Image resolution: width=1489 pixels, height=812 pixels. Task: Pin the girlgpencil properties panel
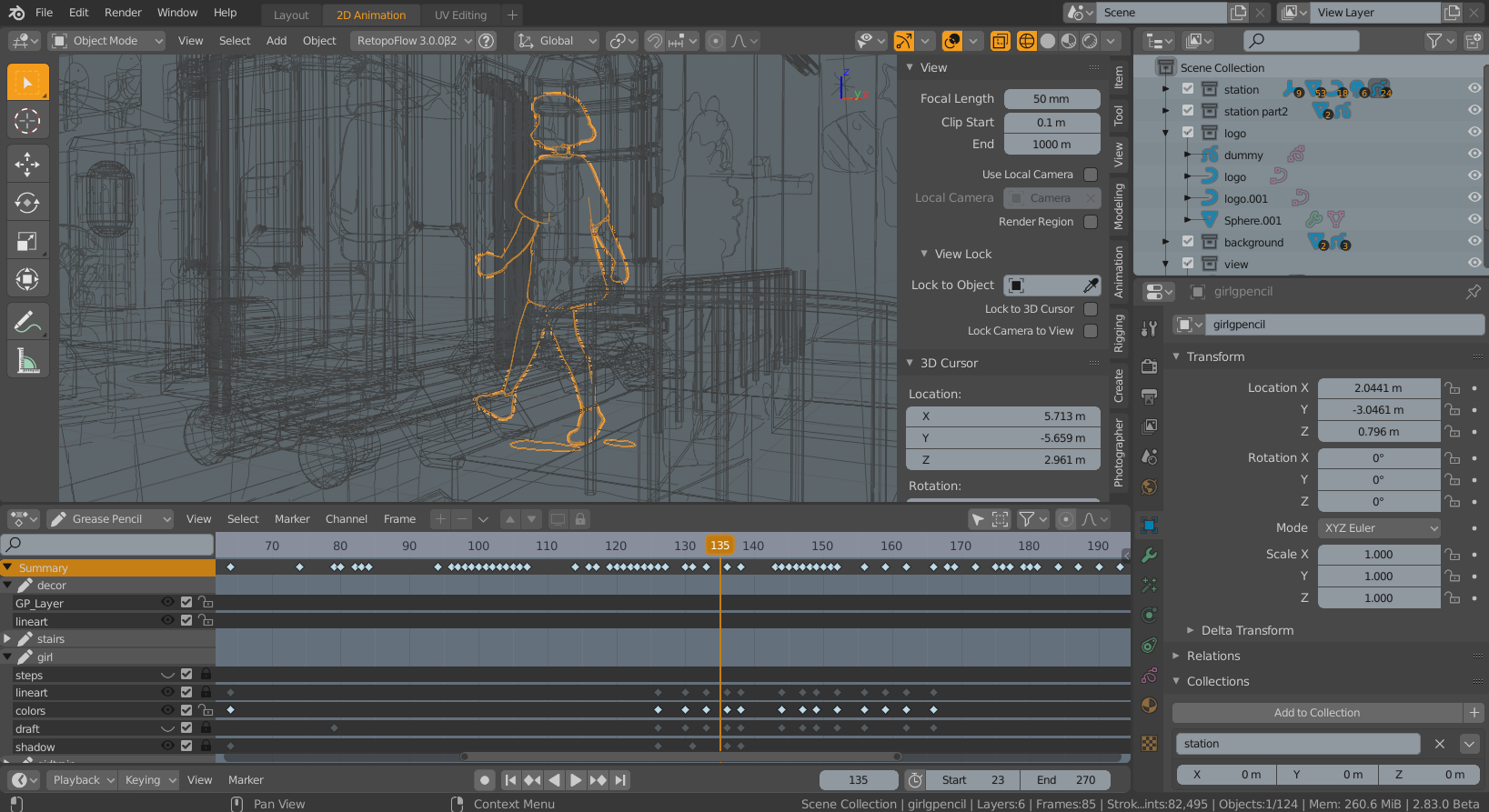point(1473,292)
